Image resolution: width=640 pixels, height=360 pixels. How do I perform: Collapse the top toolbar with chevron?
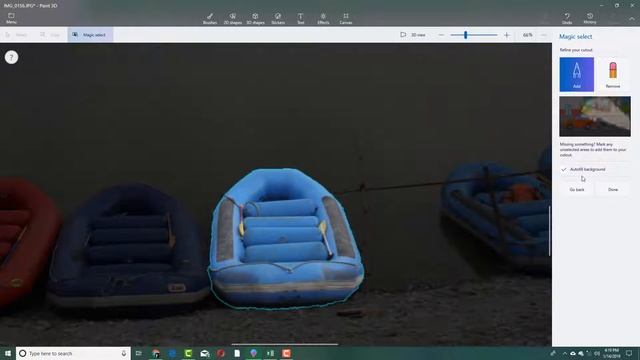(631, 19)
